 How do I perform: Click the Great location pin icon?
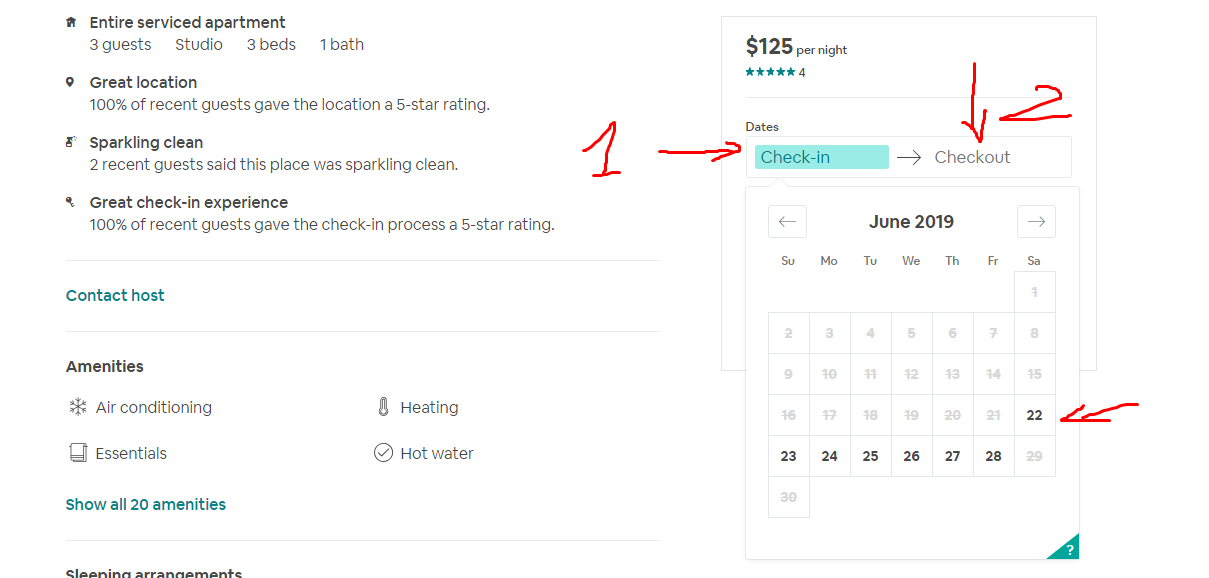pyautogui.click(x=70, y=82)
